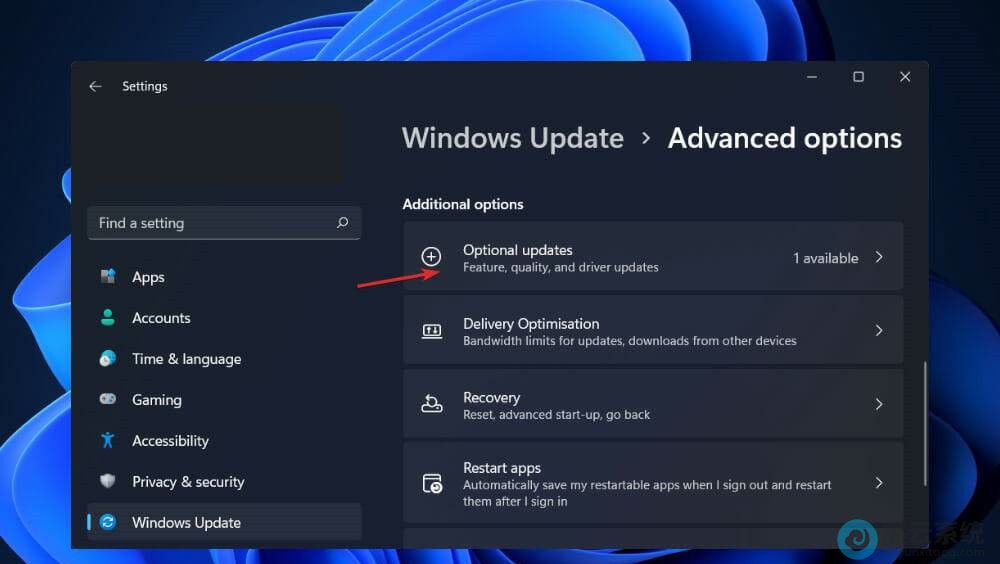Screen dimensions: 1000x564
Task: Open the Recovery title
Action: tap(492, 397)
